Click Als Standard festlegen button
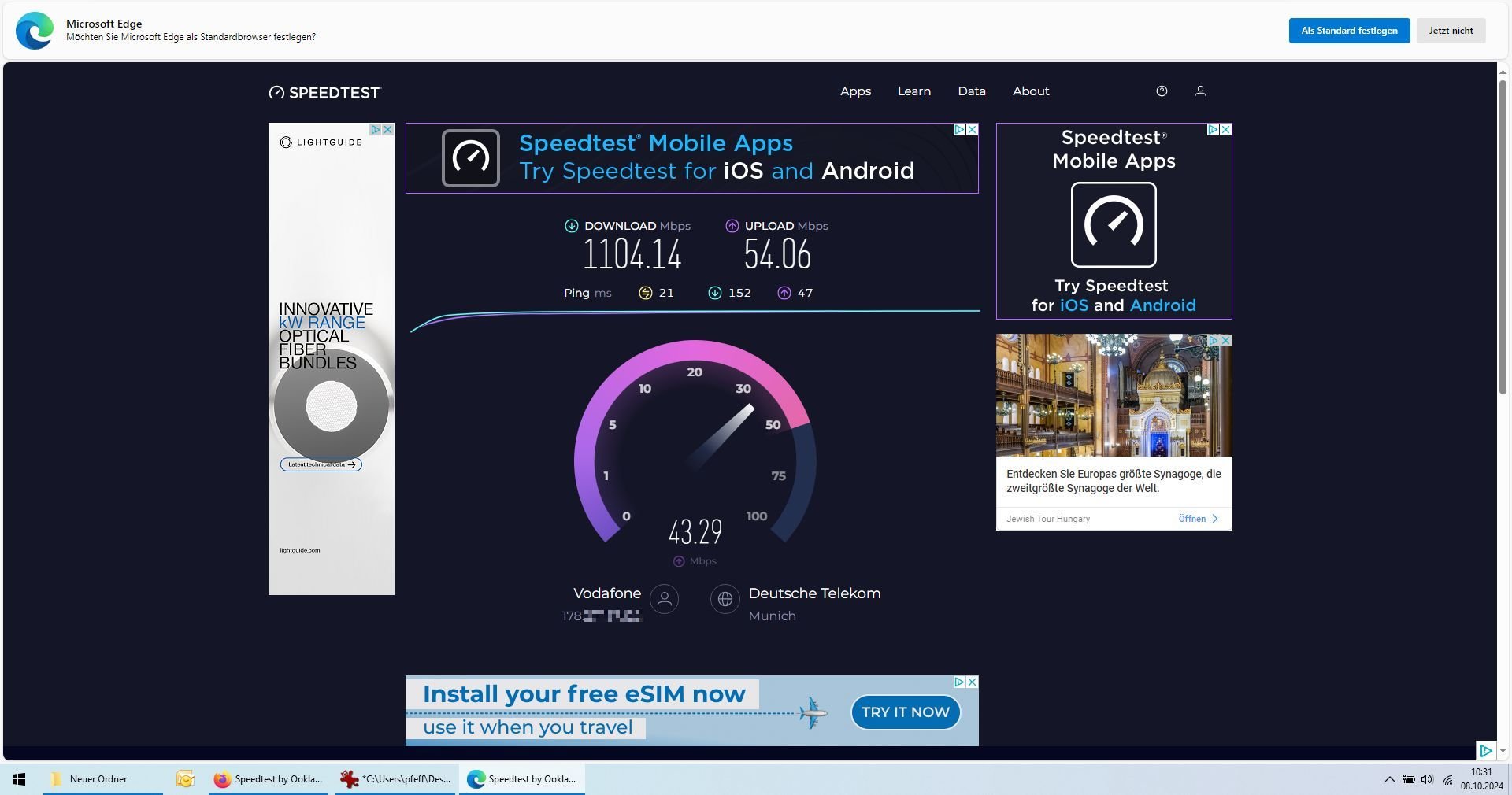Viewport: 1512px width, 795px height. [x=1349, y=31]
